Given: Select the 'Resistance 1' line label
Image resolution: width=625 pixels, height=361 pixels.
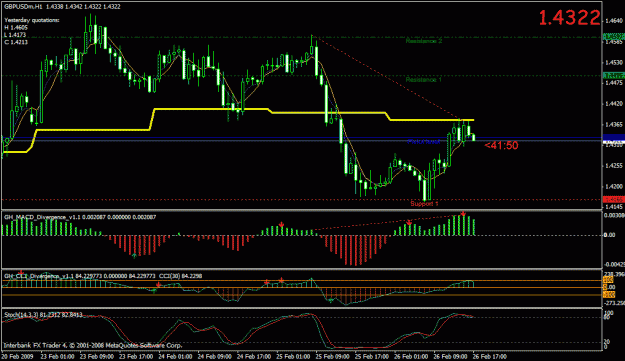Looking at the screenshot, I should click(x=424, y=80).
